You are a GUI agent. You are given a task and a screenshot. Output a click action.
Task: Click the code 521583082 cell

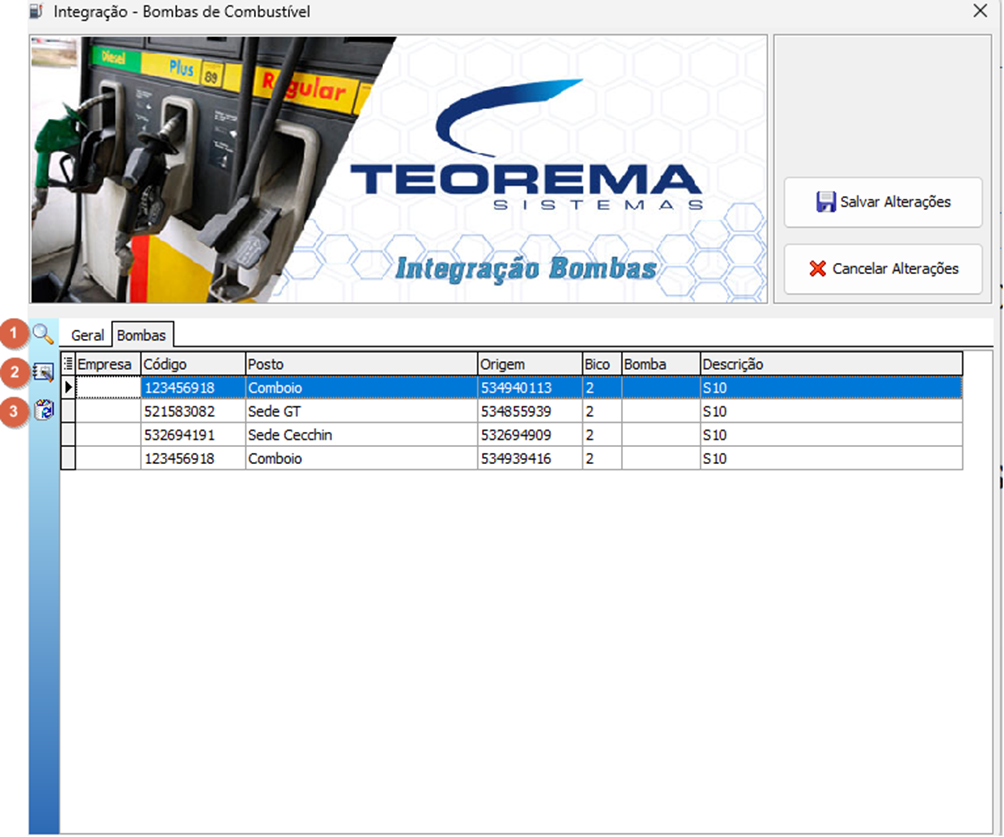point(193,411)
